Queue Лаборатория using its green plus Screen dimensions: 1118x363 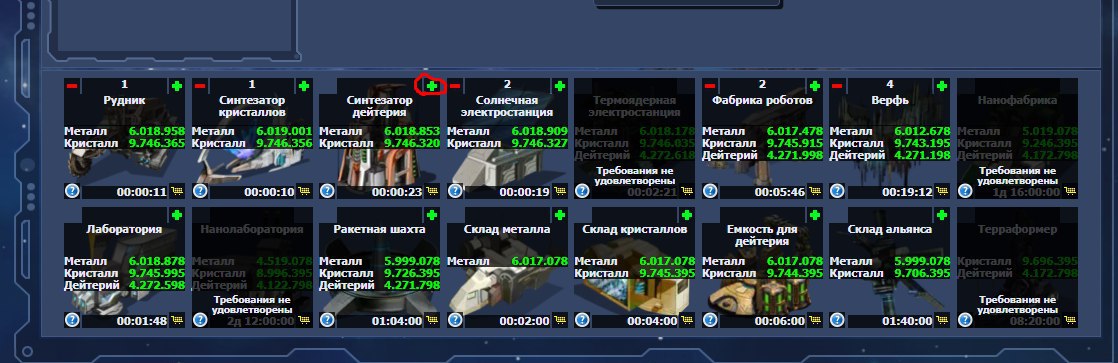[x=177, y=215]
